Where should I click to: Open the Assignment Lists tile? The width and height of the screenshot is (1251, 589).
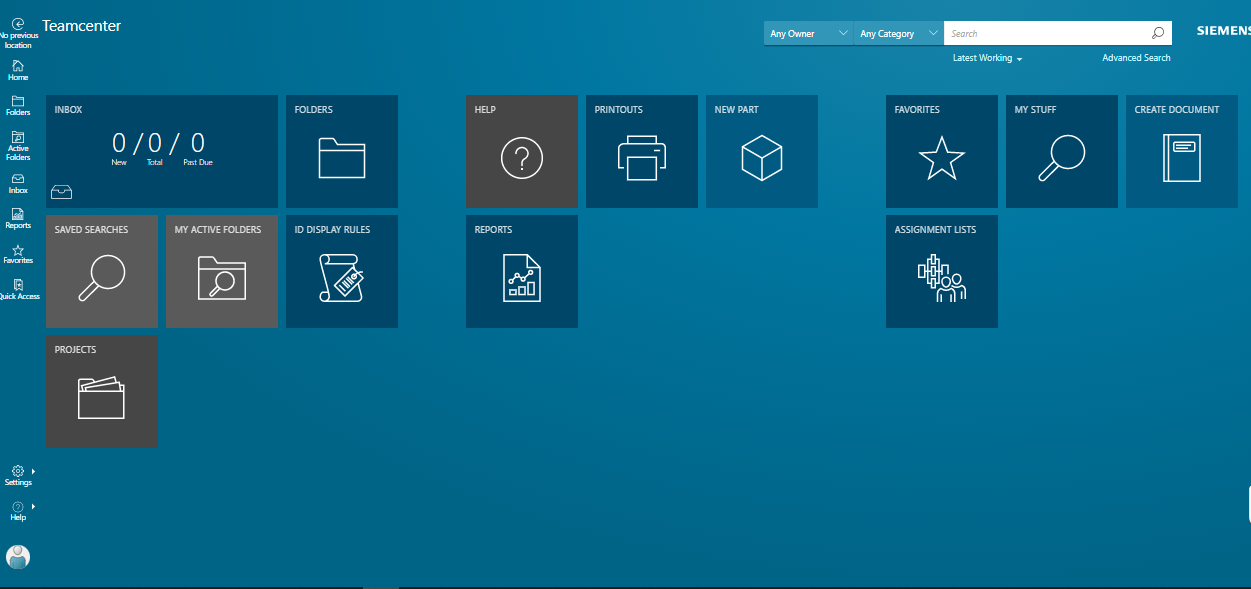[x=941, y=271]
